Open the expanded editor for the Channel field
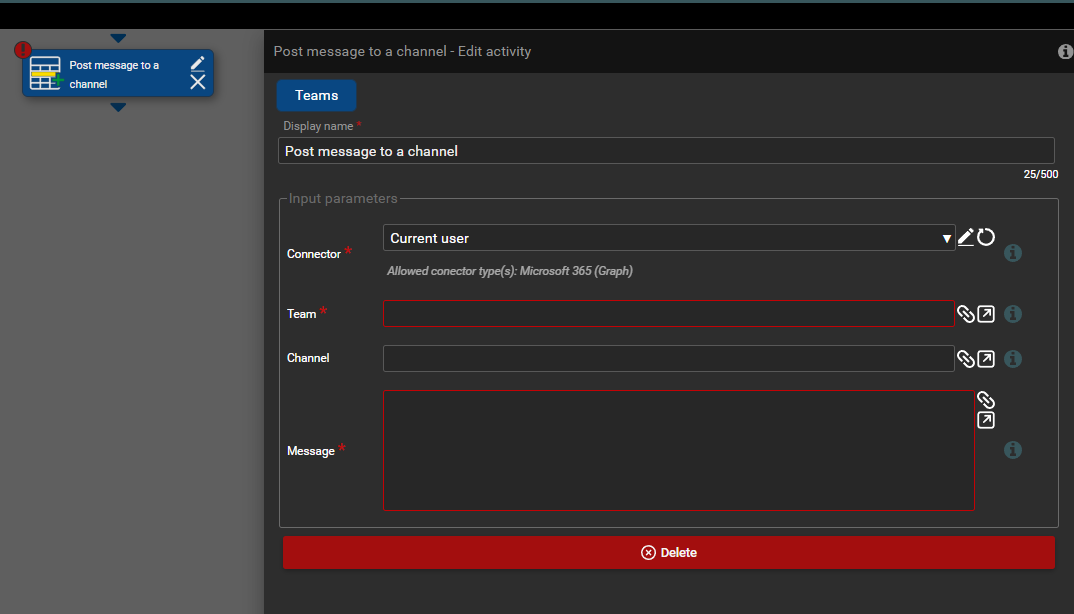 pyautogui.click(x=986, y=359)
